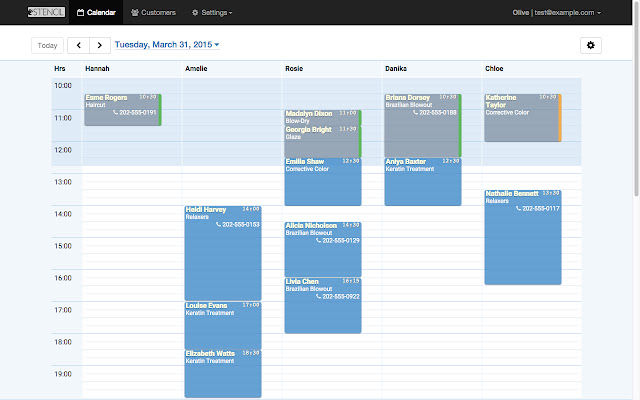The image size is (640, 400).
Task: Click the phone icon in Esme Rogers' appointment
Action: click(x=115, y=112)
